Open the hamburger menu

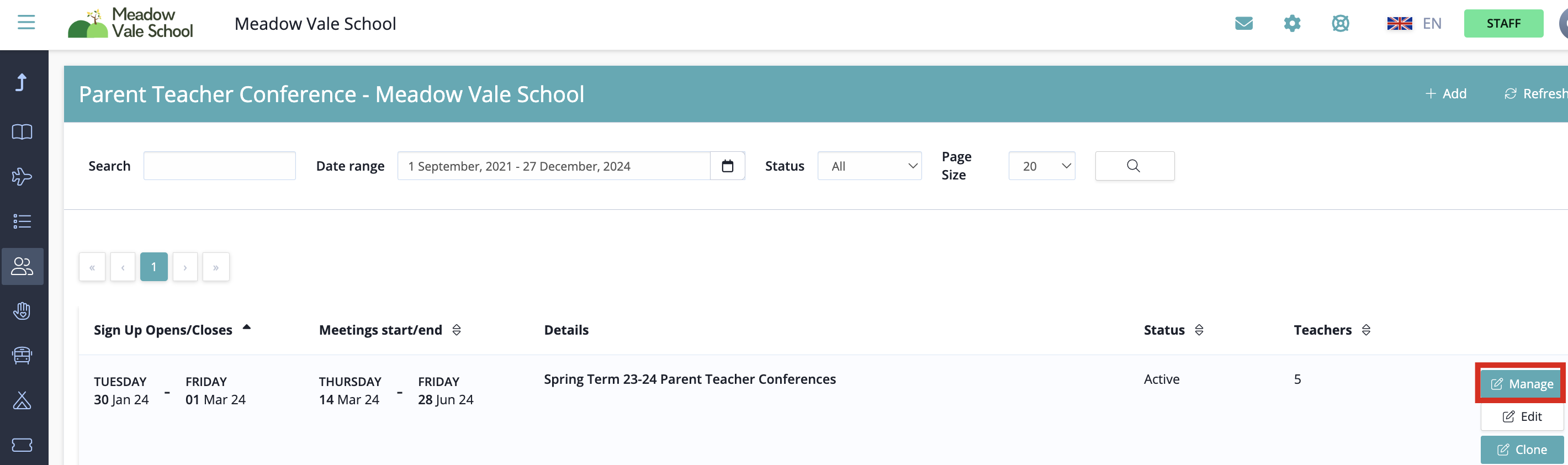click(x=26, y=23)
